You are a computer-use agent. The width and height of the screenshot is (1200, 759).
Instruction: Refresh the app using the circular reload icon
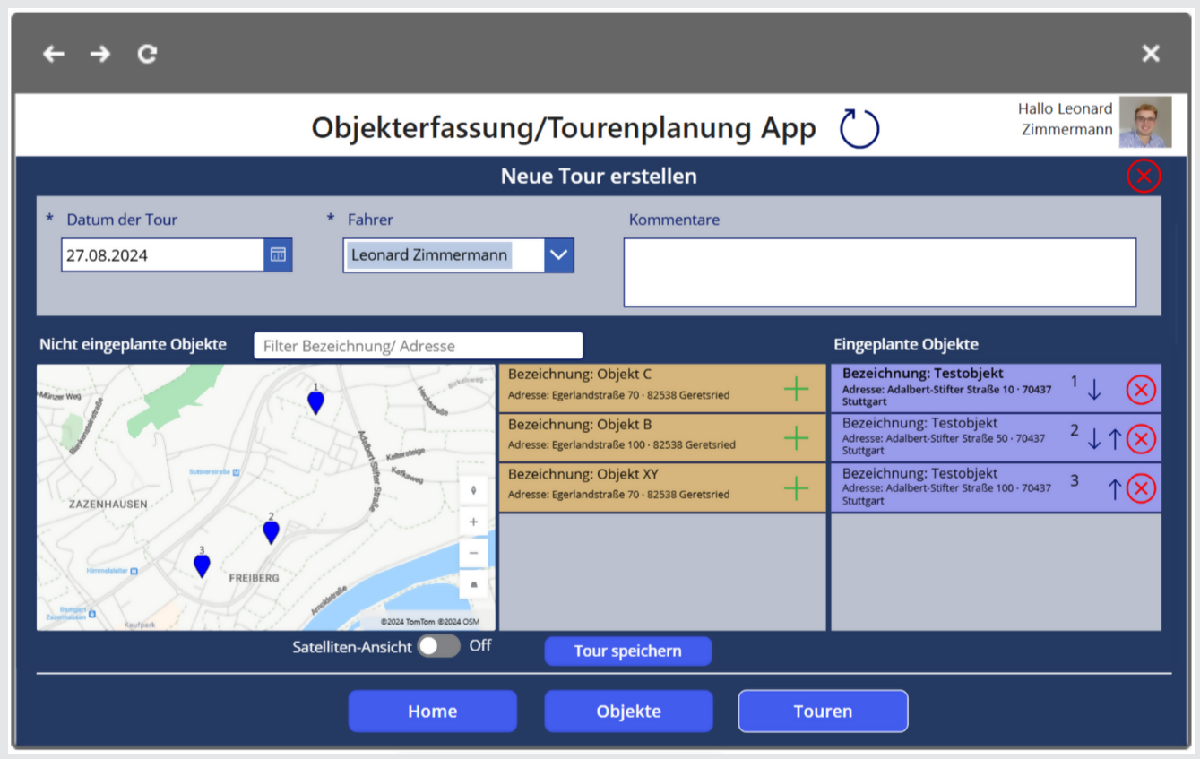coord(858,128)
